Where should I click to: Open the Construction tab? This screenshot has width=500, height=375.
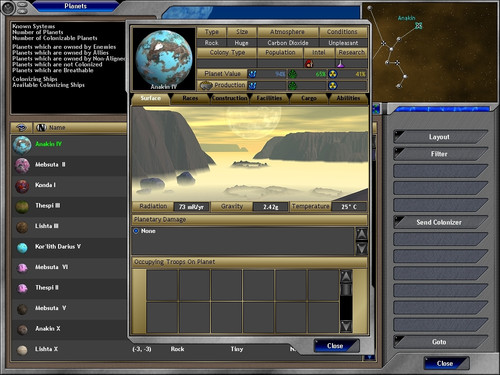pyautogui.click(x=230, y=98)
